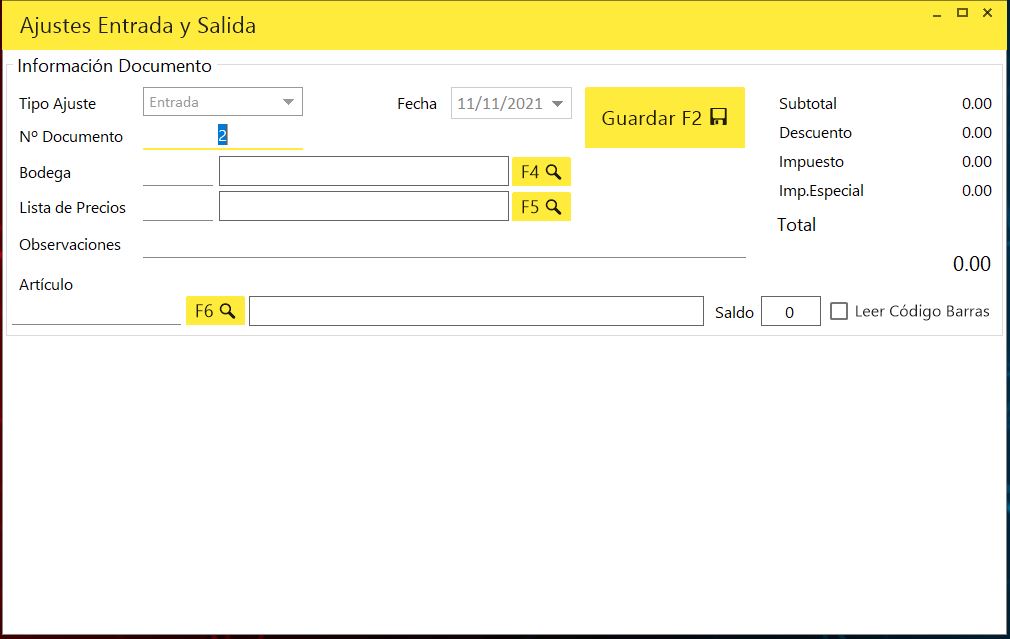Click the Artículo code input field
This screenshot has height=639, width=1010.
[x=96, y=311]
